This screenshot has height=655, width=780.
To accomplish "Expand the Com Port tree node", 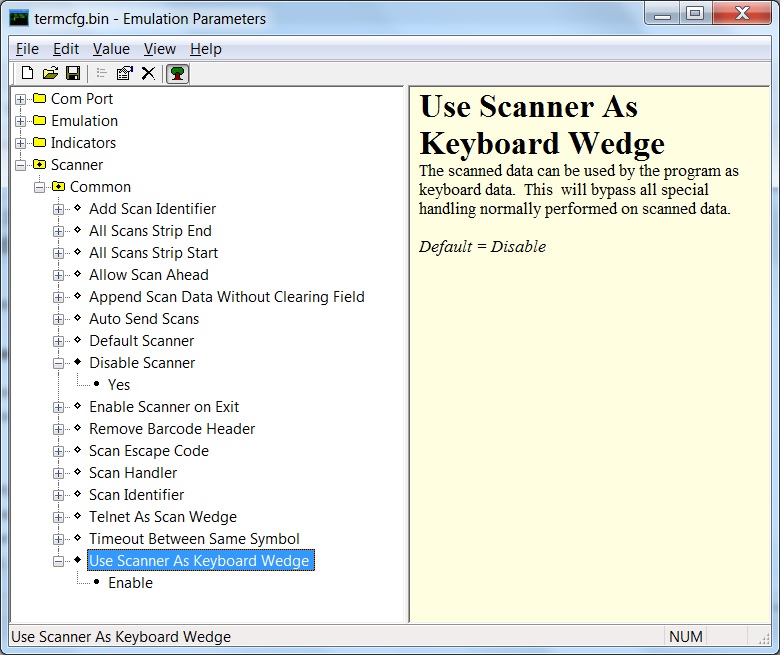I will point(20,99).
